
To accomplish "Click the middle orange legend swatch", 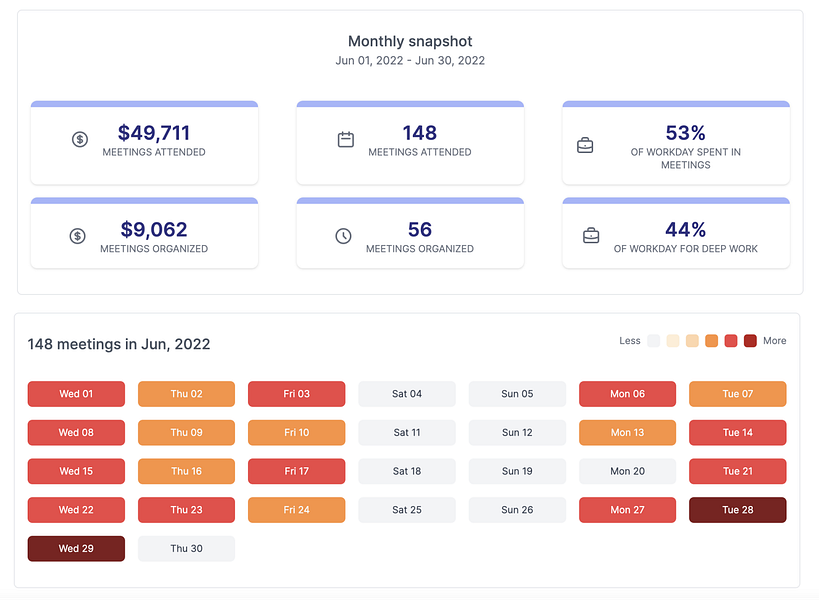I will [x=709, y=341].
